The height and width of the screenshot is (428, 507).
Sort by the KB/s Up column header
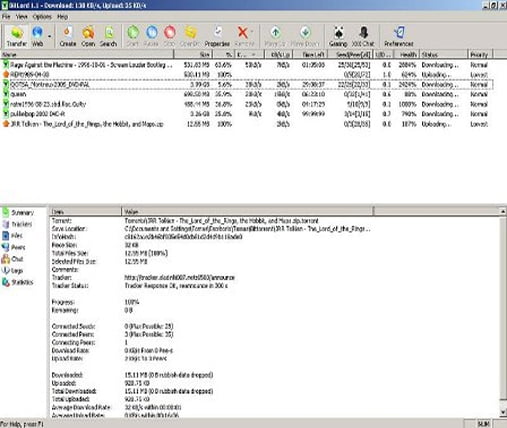tap(279, 54)
